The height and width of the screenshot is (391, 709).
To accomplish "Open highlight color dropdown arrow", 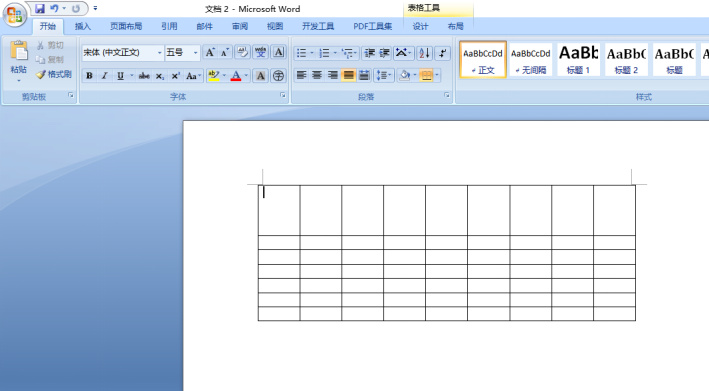I will tap(224, 76).
